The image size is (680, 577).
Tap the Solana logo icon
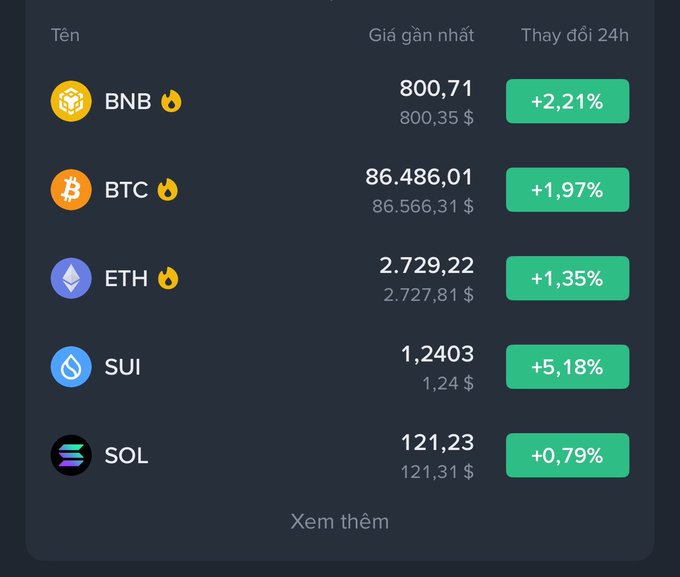tap(71, 455)
